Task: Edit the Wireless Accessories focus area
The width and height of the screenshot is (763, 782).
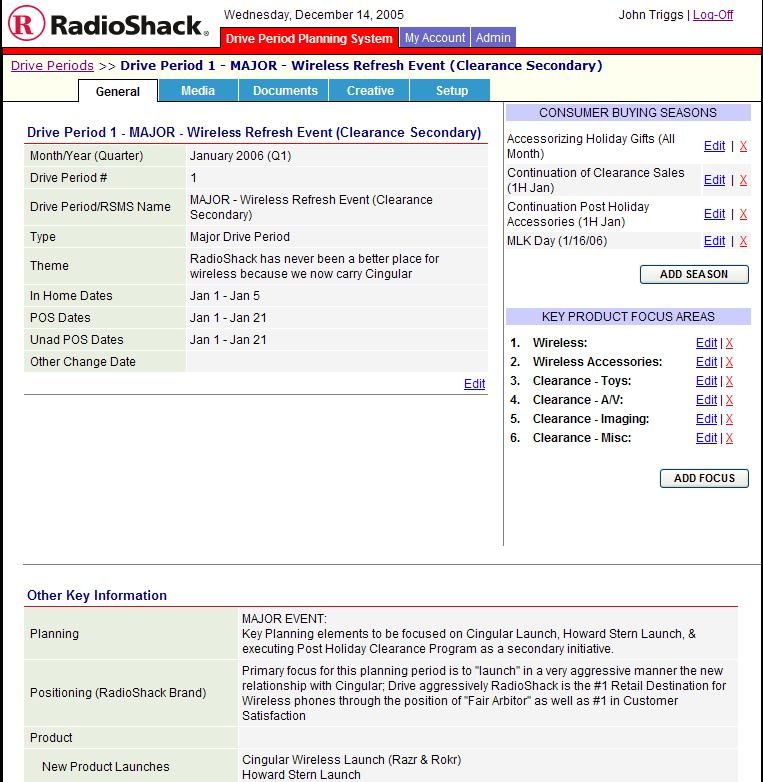Action: [706, 362]
